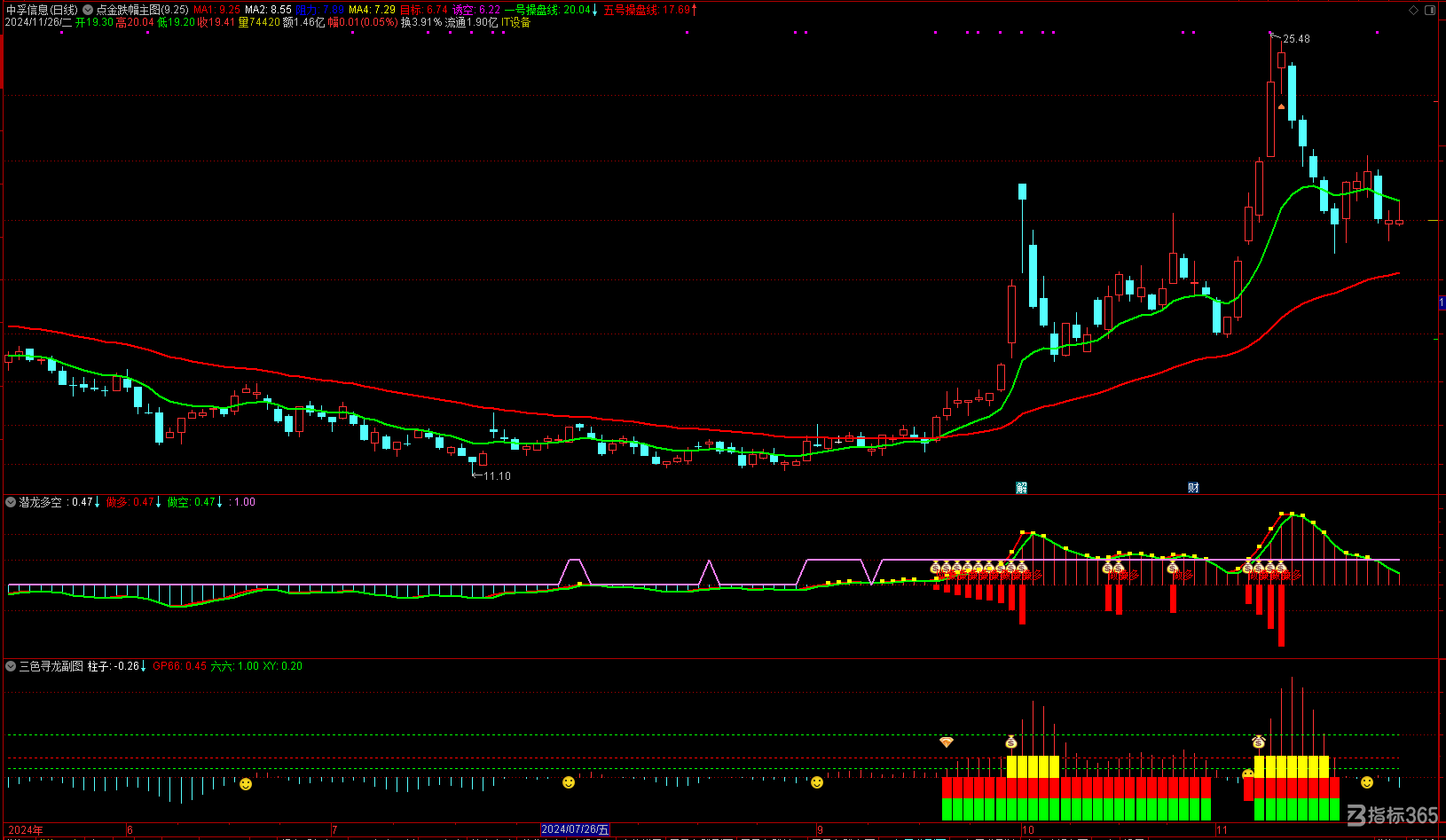Click the small orange arrow below 25.48 peak
Viewport: 1446px width, 840px height.
click(1281, 106)
